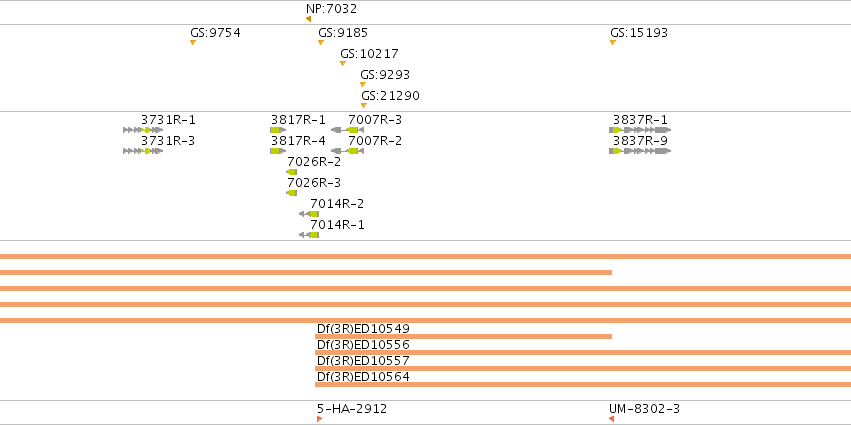Click the 7014R-1 transcript glyph
This screenshot has height=425, width=851.
point(309,235)
